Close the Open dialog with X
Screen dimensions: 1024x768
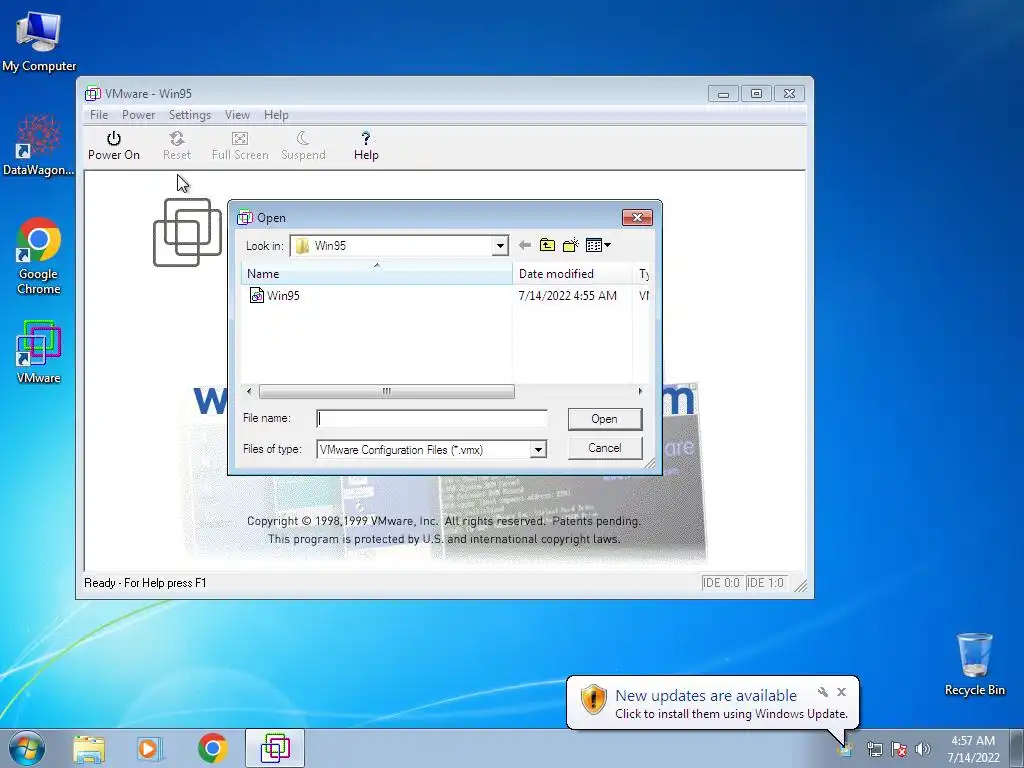point(637,217)
